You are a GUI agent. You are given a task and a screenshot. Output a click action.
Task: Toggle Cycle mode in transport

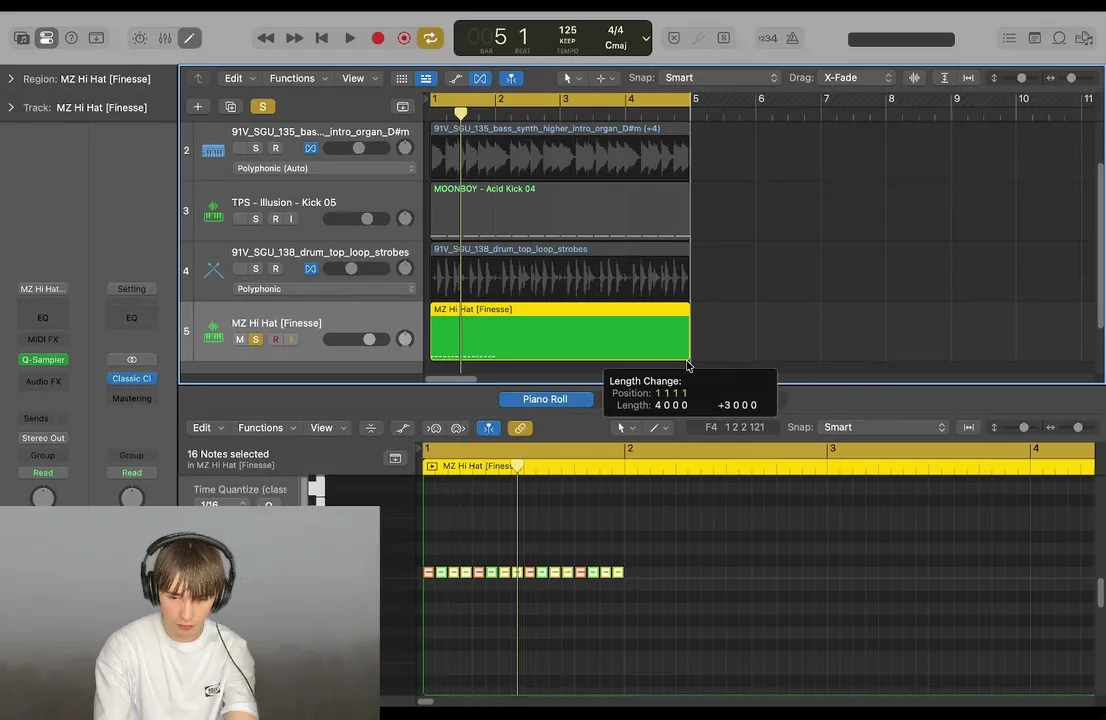[430, 38]
